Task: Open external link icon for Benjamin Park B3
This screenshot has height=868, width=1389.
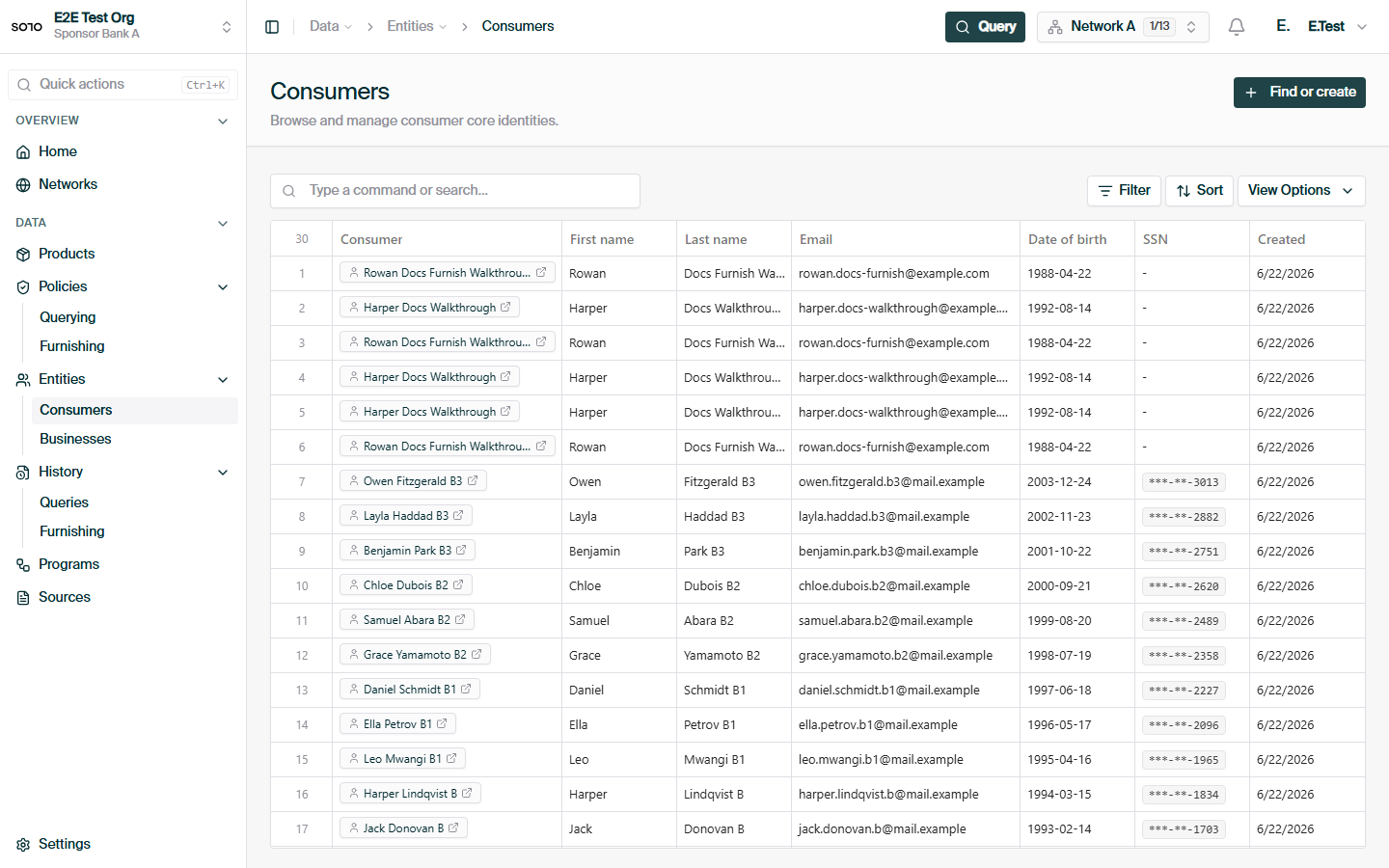Action: [x=461, y=550]
